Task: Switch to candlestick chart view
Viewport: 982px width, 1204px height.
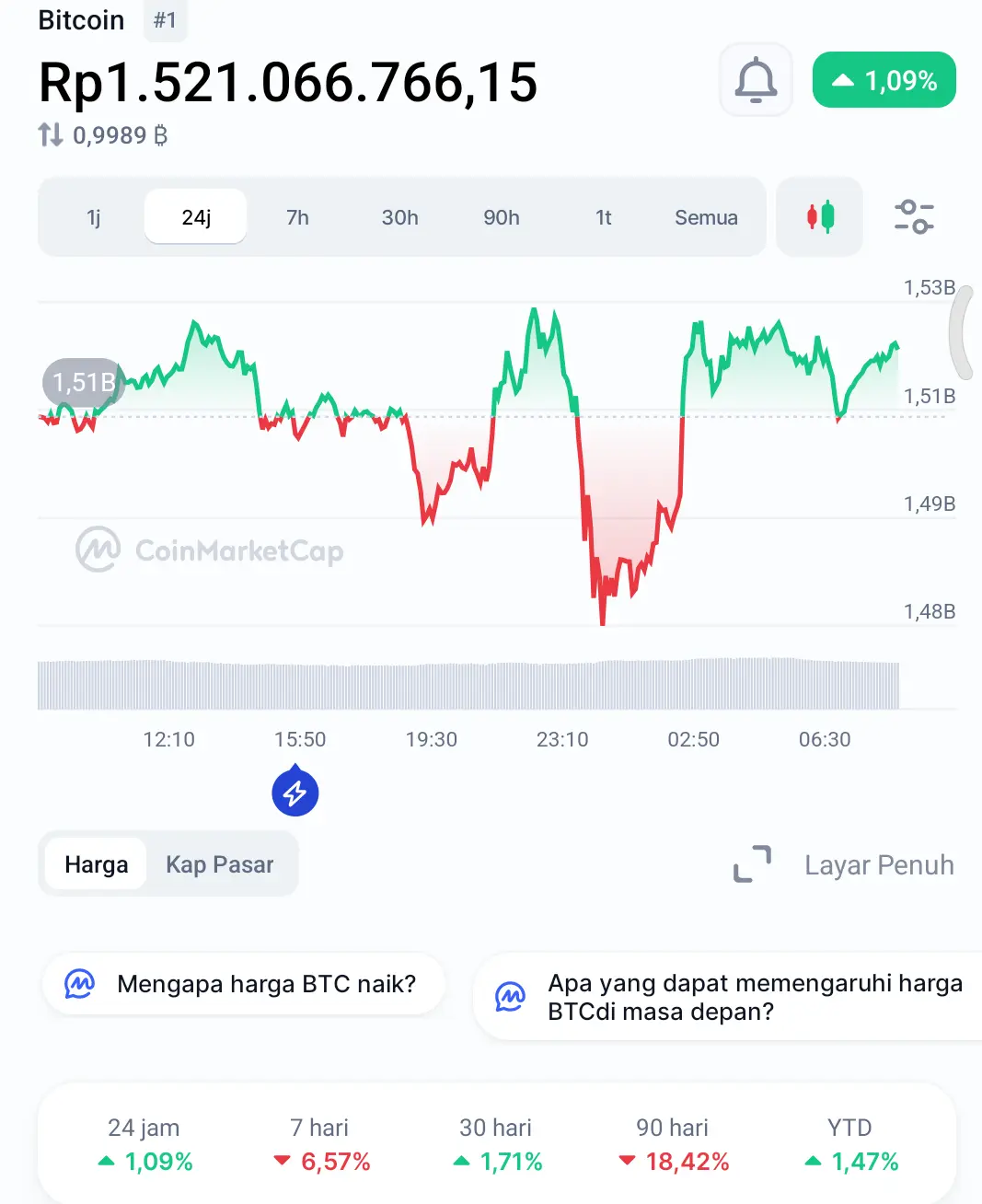Action: [x=820, y=217]
